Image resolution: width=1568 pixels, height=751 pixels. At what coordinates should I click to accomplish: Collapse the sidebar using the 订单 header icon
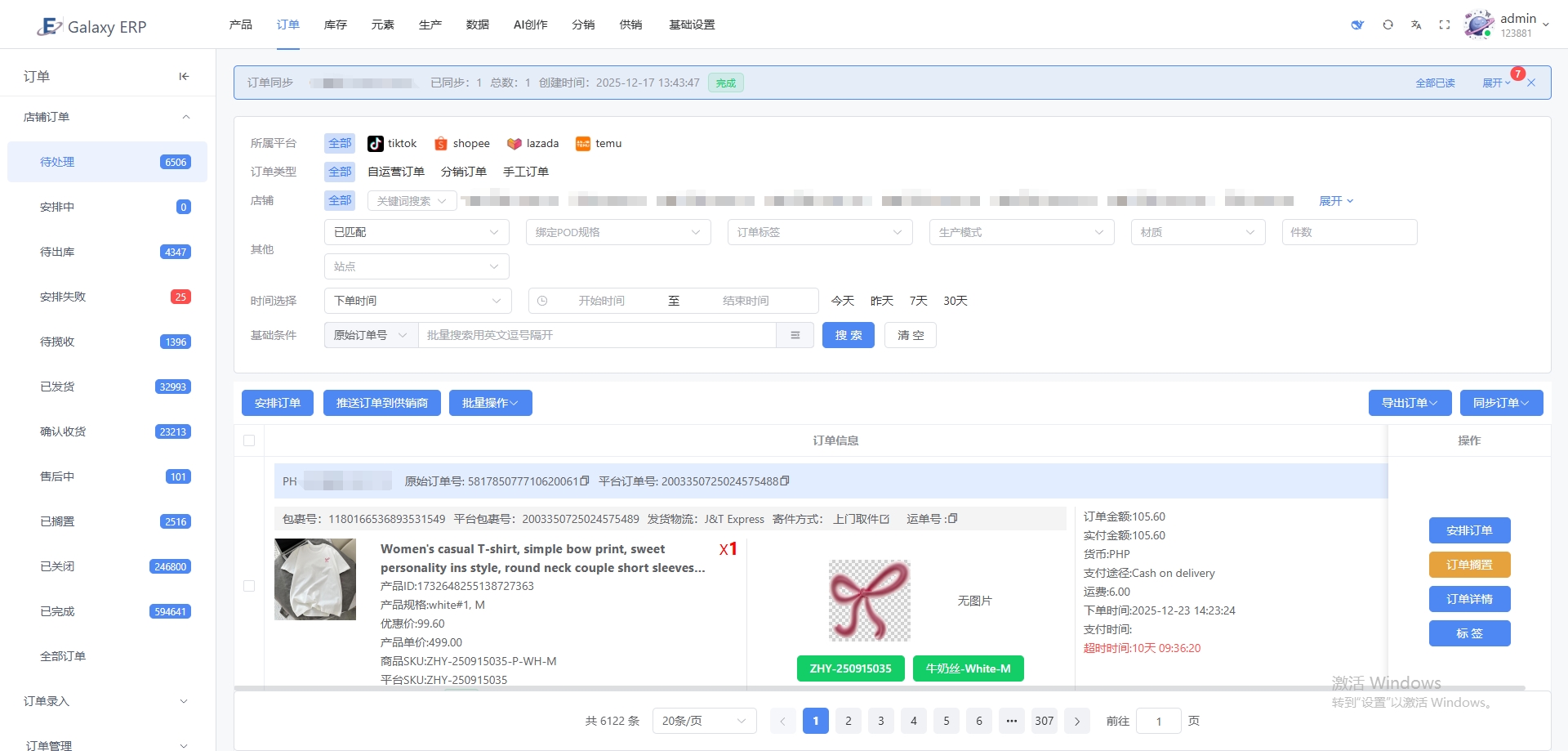click(184, 77)
